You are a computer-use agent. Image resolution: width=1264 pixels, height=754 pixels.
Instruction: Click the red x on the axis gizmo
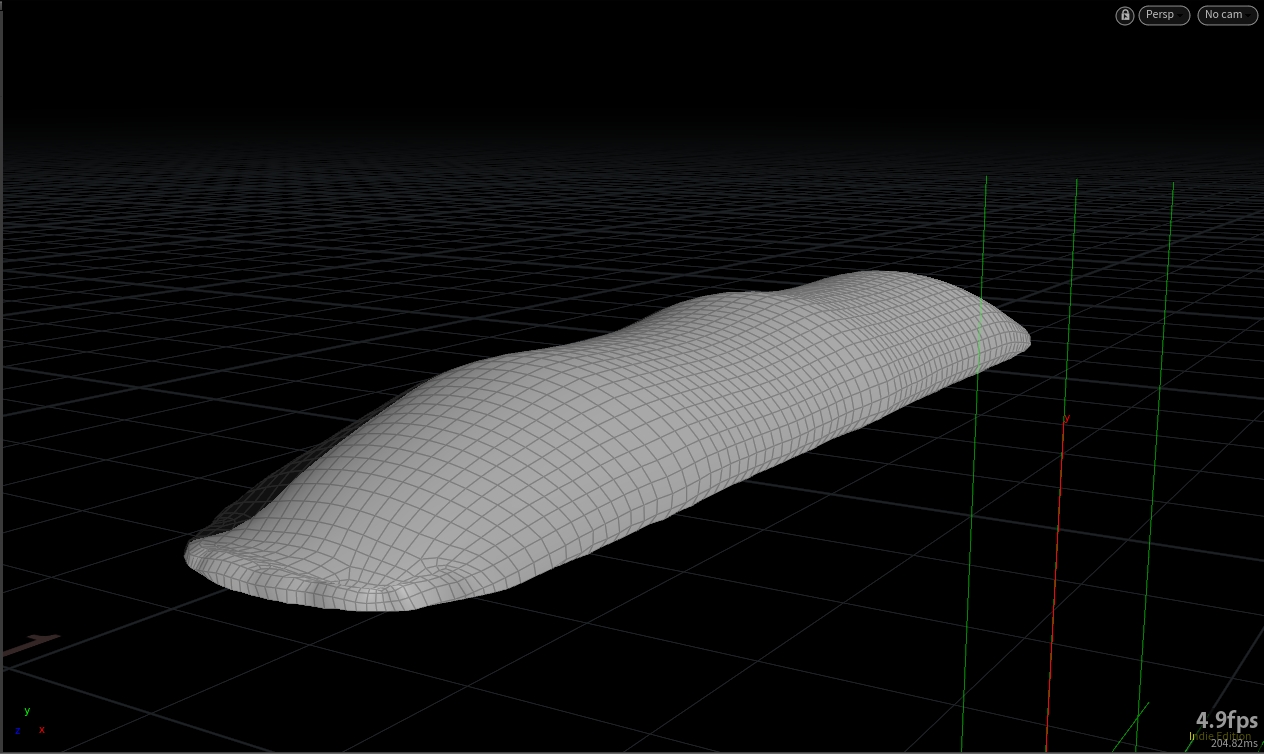click(x=42, y=730)
